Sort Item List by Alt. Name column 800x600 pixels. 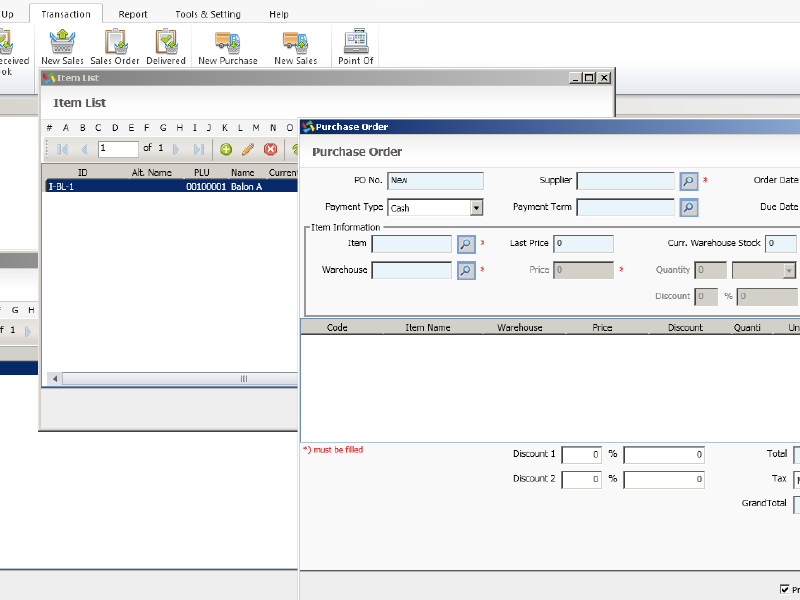click(152, 172)
